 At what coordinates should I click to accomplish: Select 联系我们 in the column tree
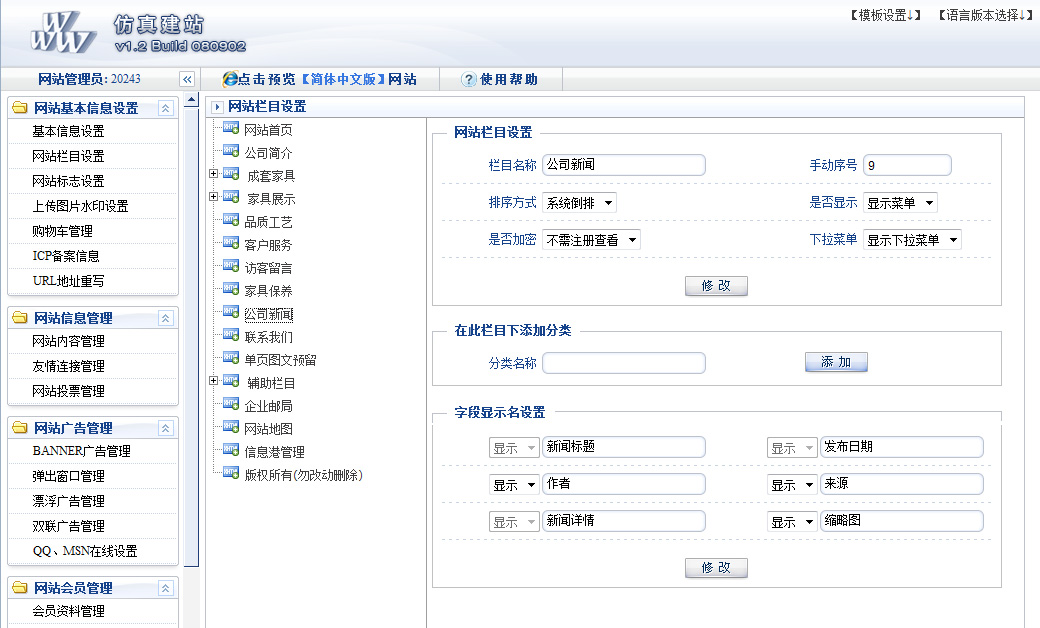268,337
